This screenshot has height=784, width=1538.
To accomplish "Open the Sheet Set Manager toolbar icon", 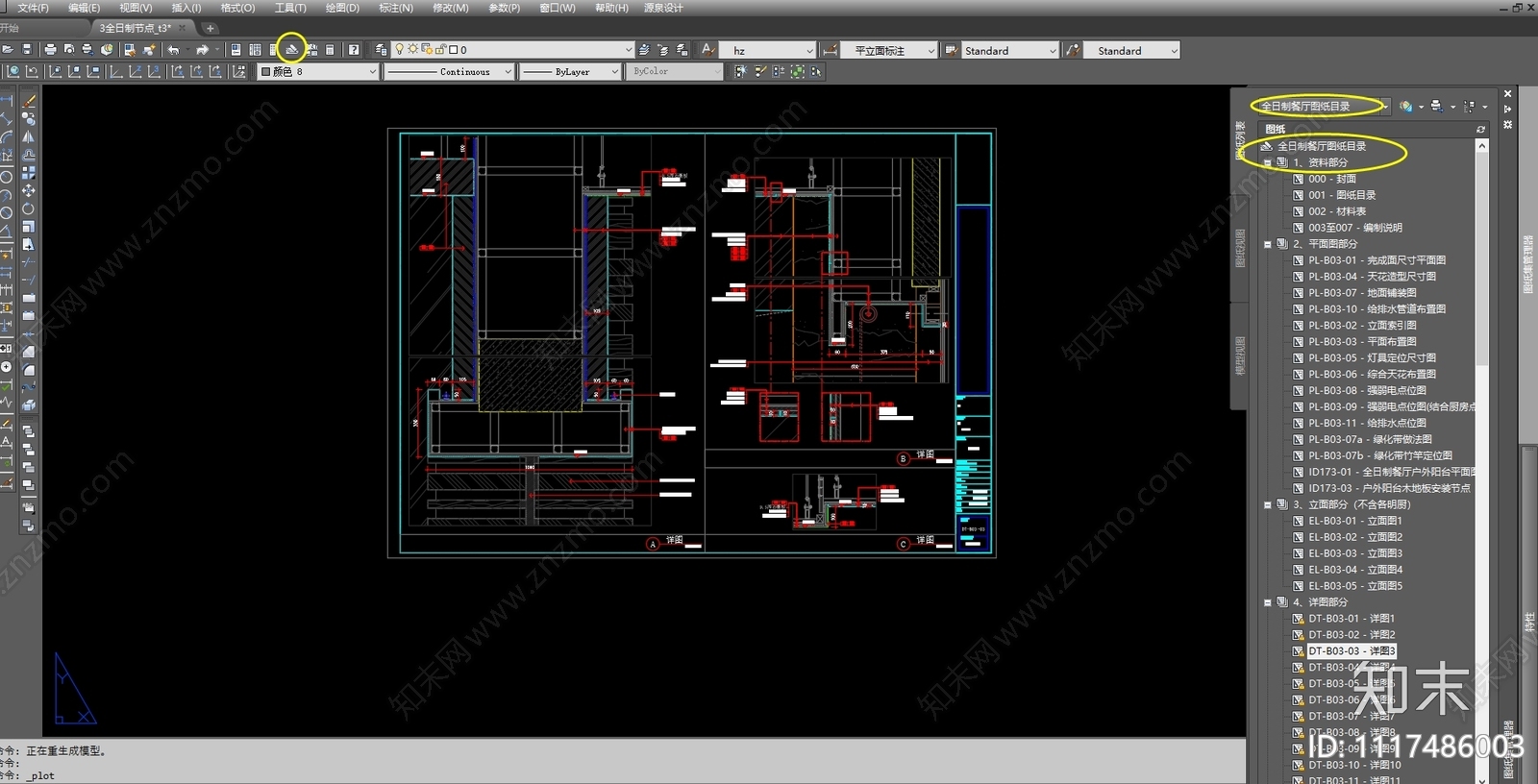I will coord(291,49).
